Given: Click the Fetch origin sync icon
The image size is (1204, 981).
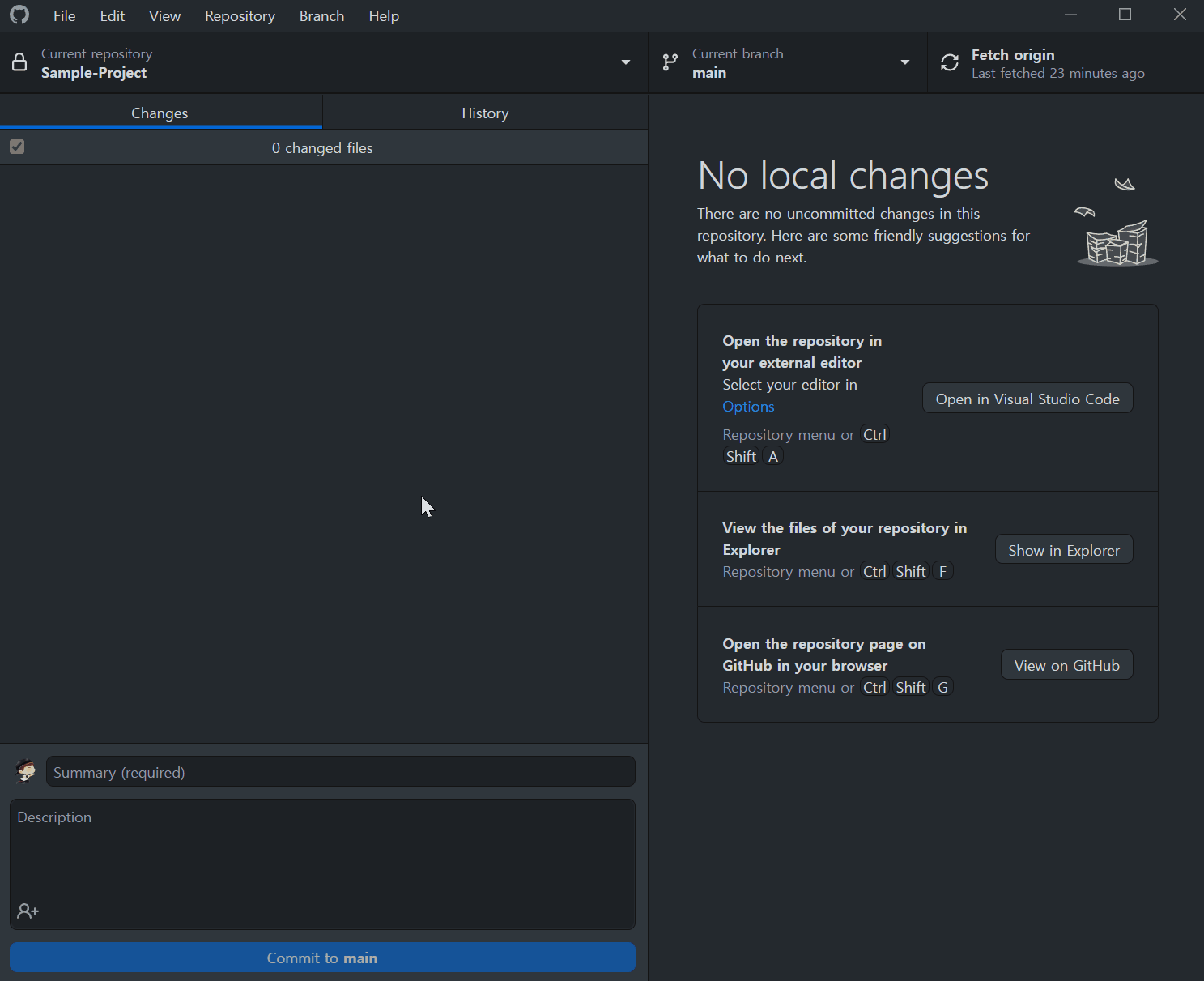Looking at the screenshot, I should pos(950,62).
